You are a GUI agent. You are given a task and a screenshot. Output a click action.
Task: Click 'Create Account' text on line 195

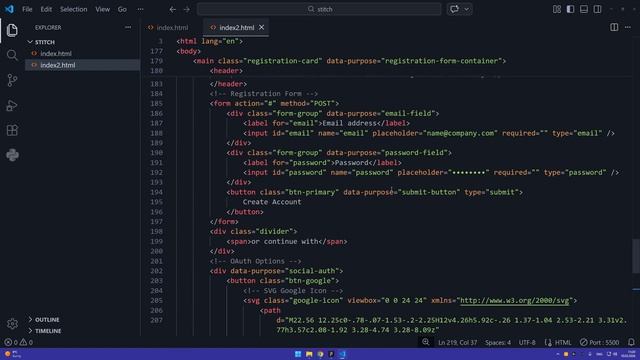pos(272,202)
